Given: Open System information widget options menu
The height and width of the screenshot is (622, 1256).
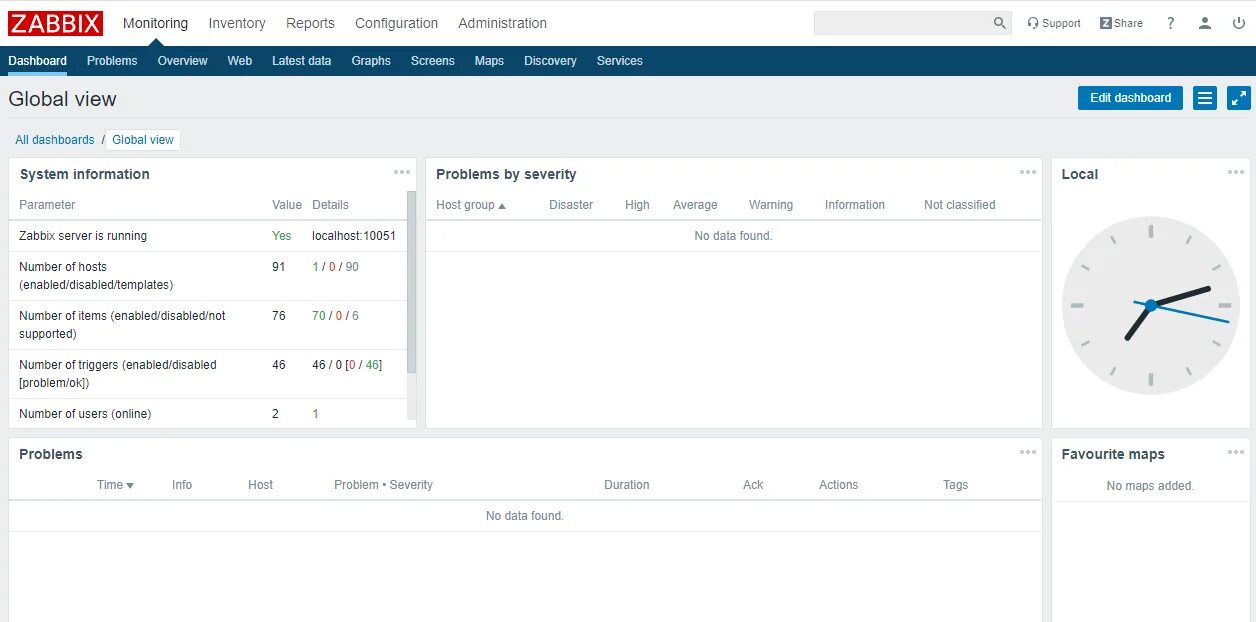Looking at the screenshot, I should click(x=402, y=172).
